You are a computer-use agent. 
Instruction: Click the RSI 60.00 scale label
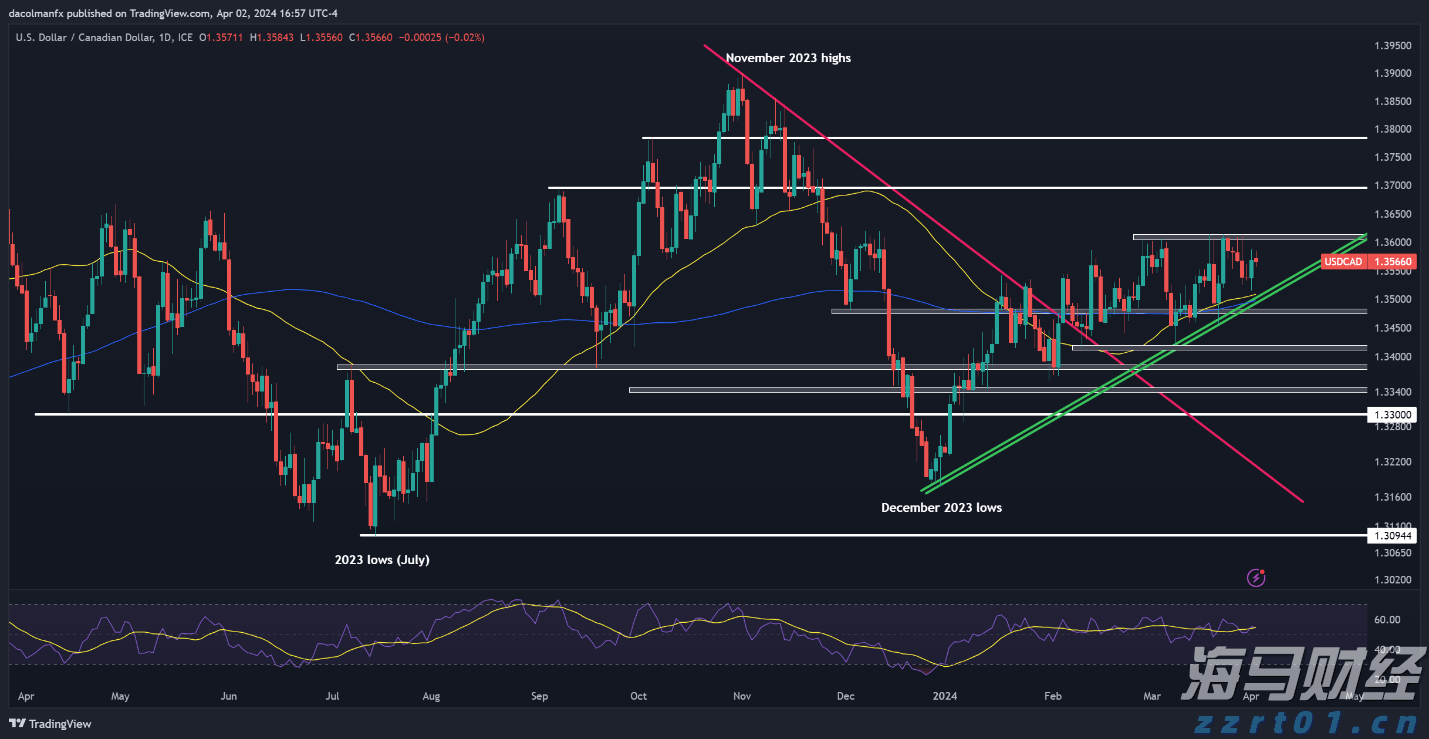[1386, 620]
